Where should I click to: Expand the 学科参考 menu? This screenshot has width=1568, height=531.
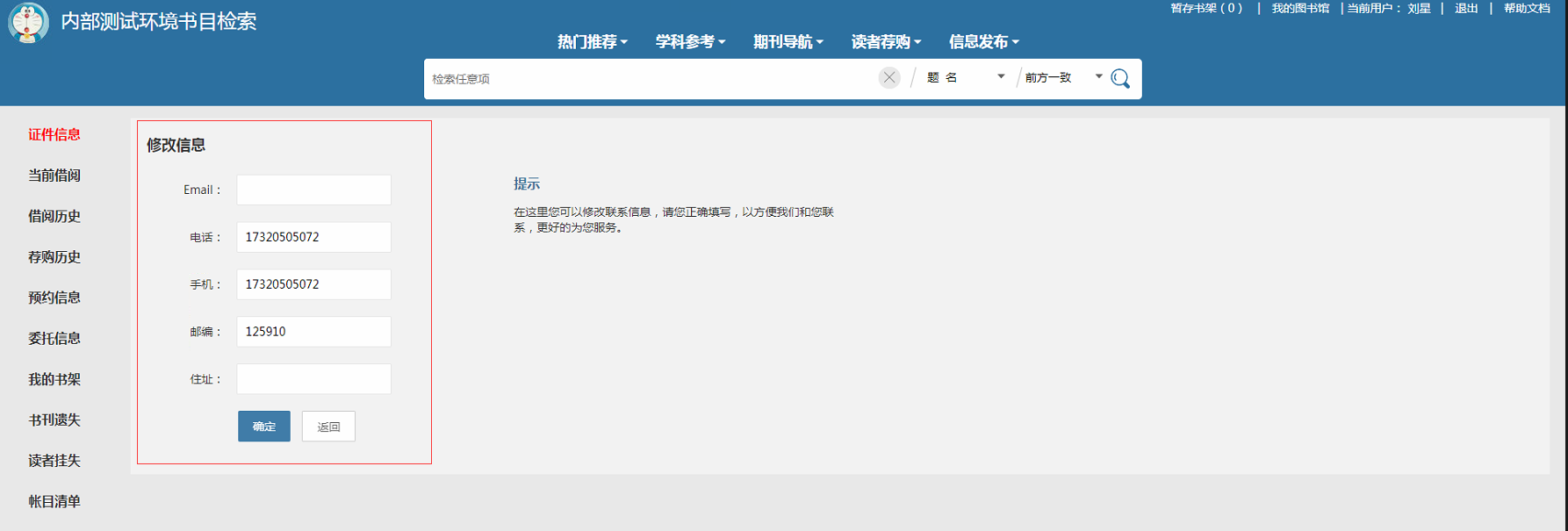690,41
